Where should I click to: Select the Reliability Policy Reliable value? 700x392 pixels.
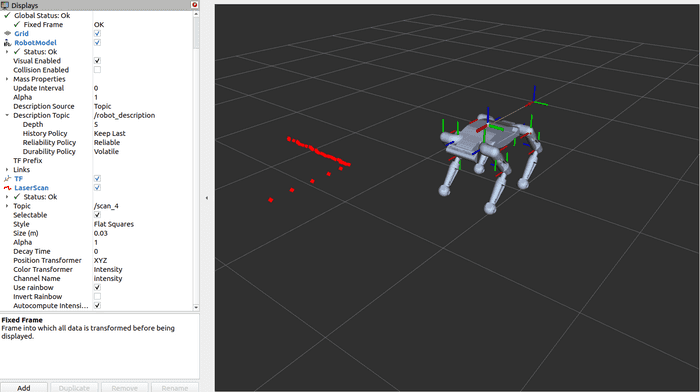click(x=107, y=142)
